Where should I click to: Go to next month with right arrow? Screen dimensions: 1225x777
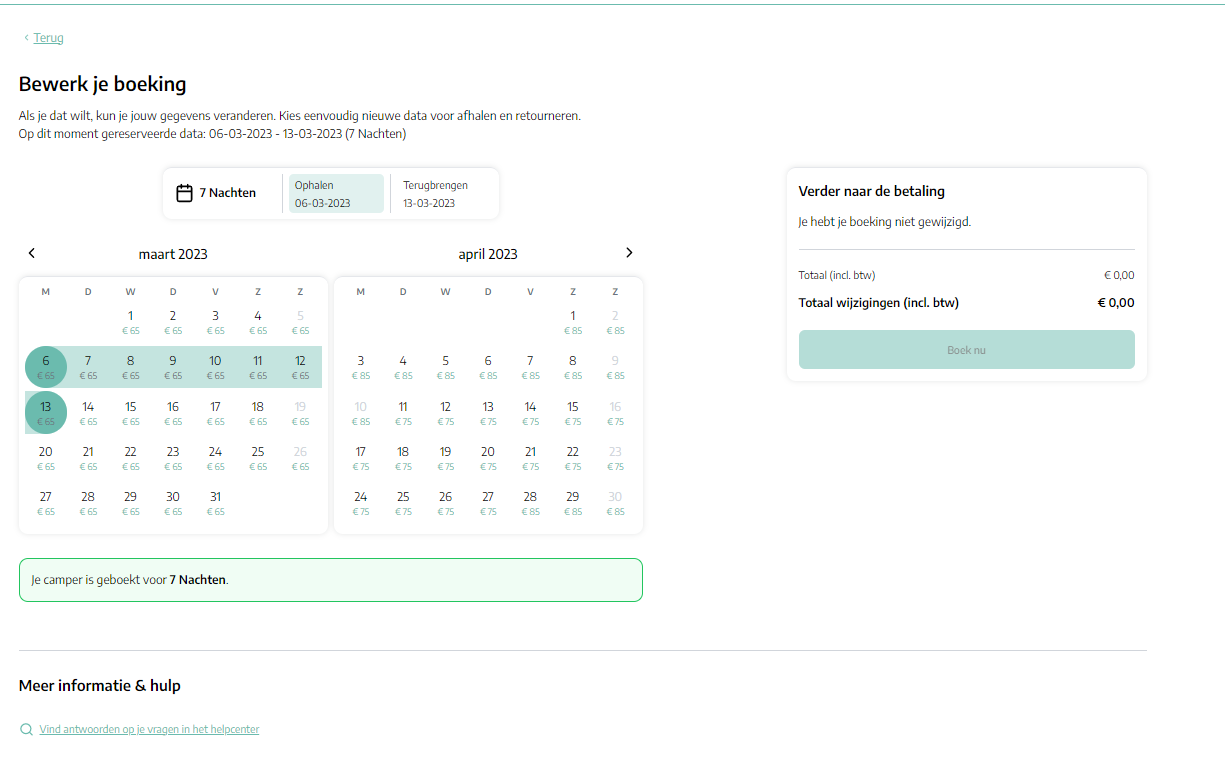[629, 252]
